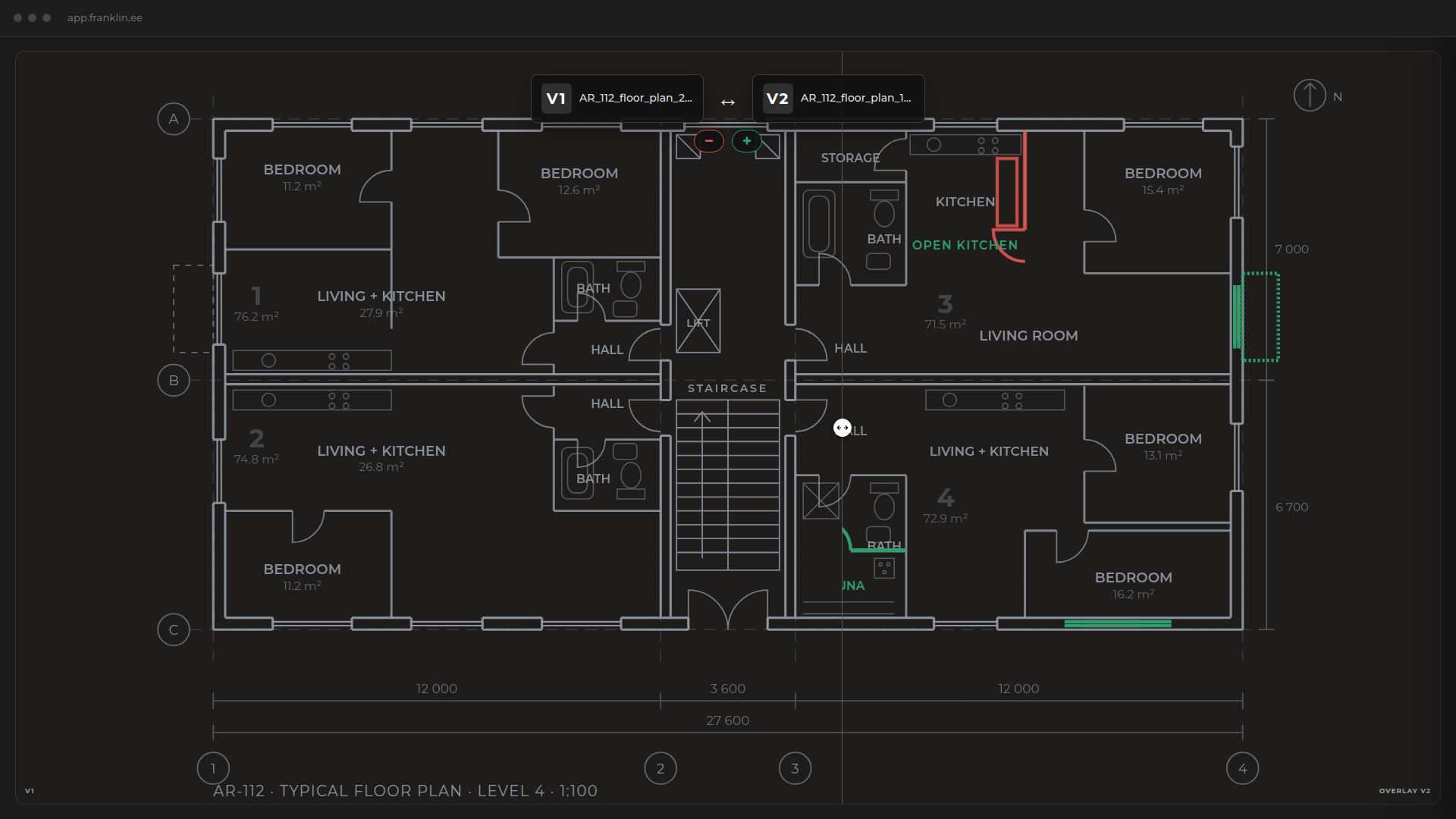Click the STAIRCASE label
Image resolution: width=1456 pixels, height=819 pixels.
(727, 388)
